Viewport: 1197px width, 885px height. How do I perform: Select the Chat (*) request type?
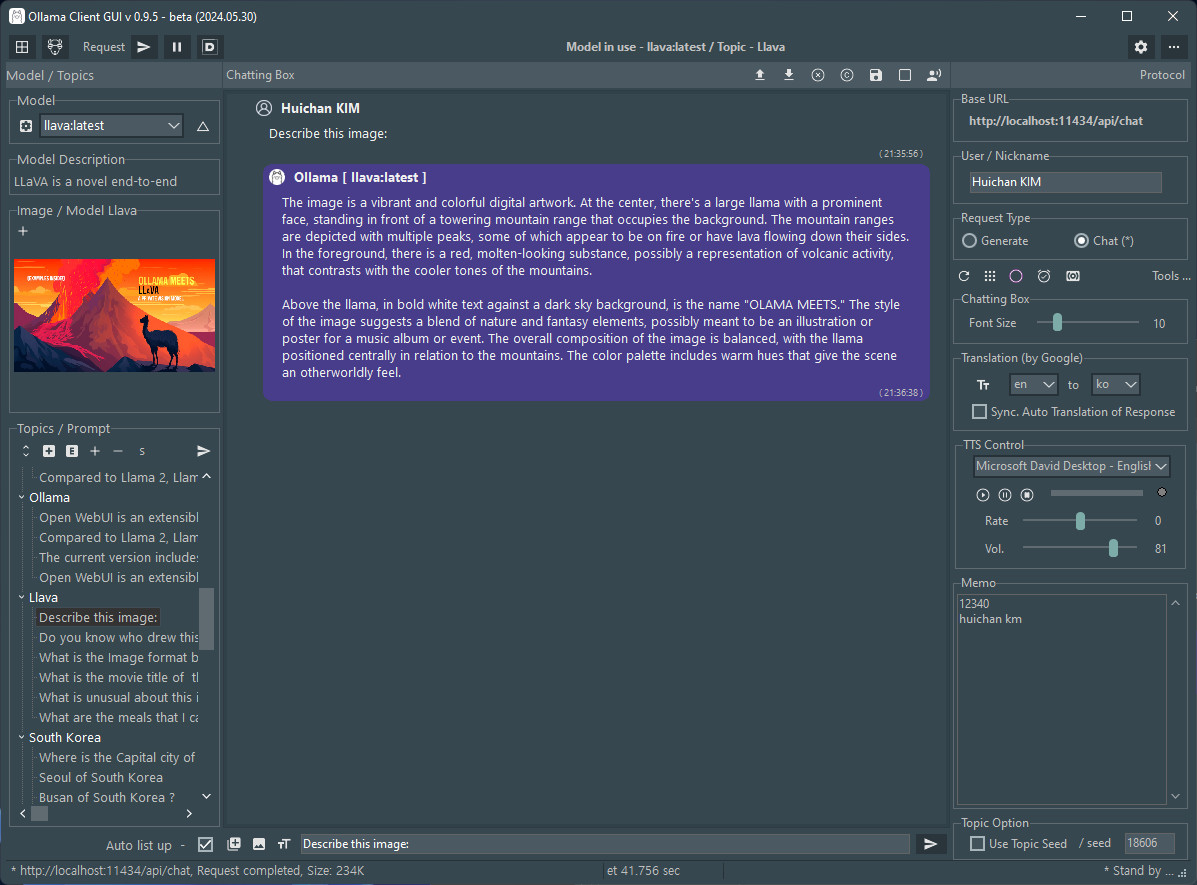click(1104, 241)
